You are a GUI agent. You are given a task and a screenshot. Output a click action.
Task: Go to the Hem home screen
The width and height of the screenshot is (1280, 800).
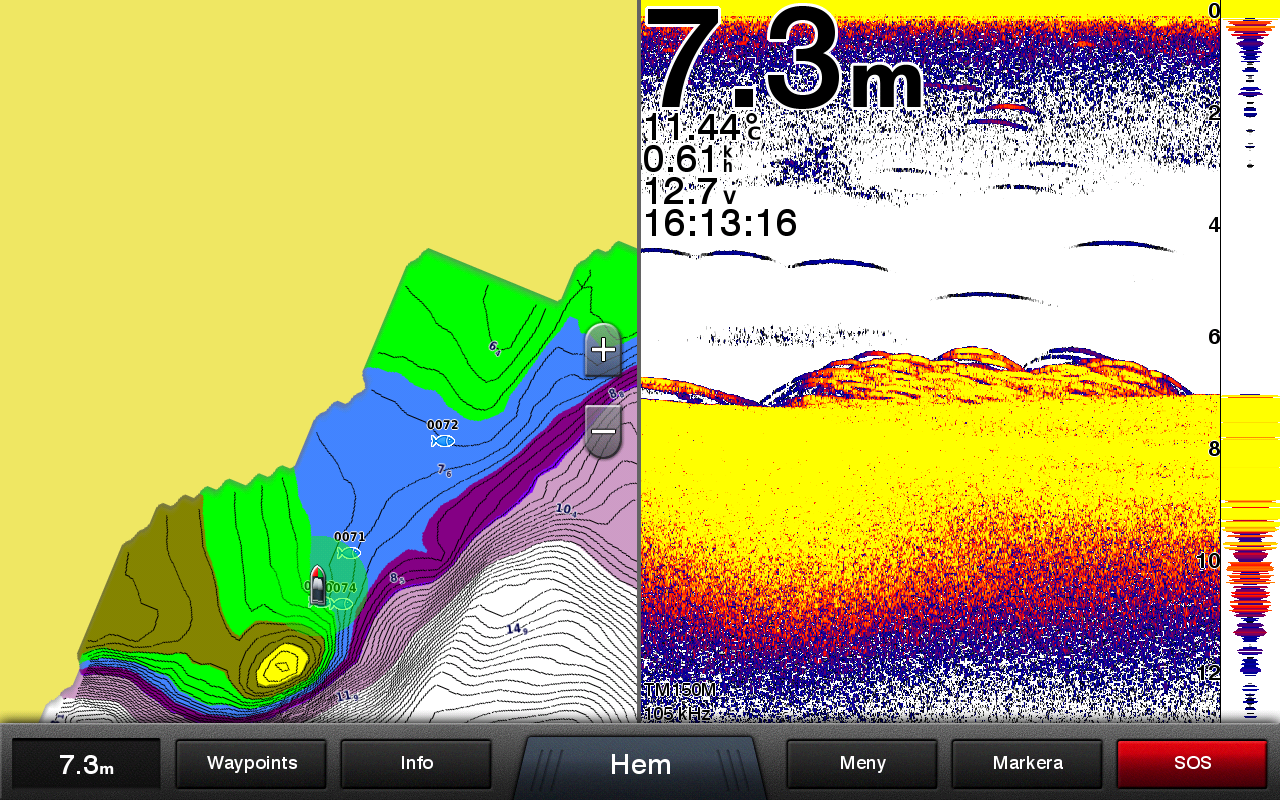point(640,765)
